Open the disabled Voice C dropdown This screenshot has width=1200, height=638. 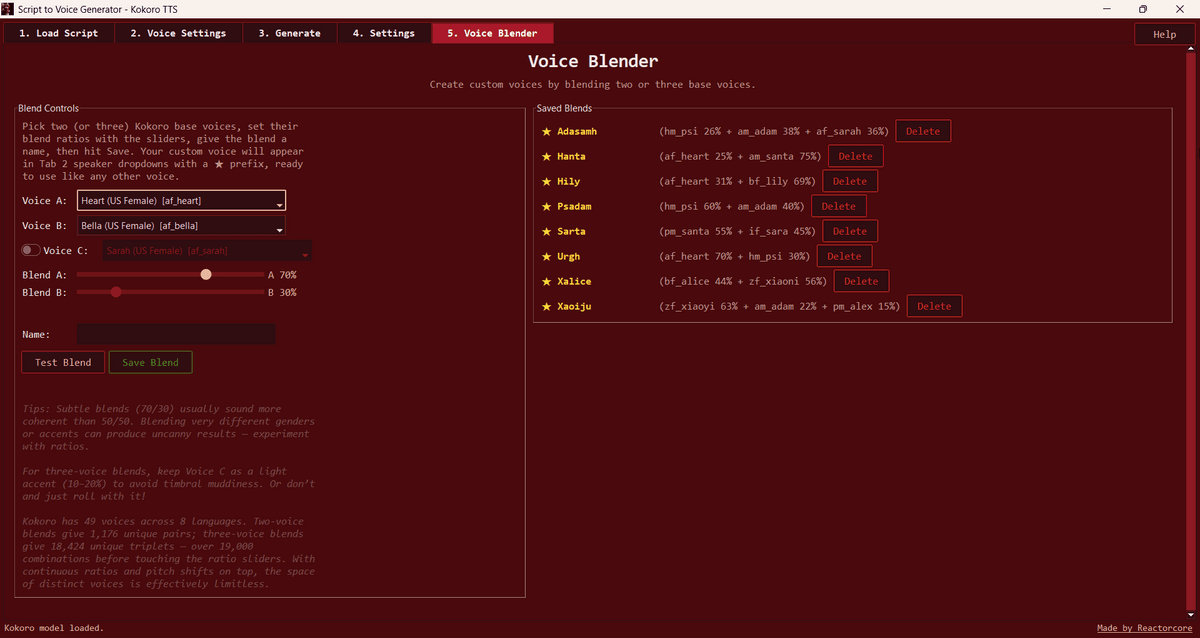[207, 250]
